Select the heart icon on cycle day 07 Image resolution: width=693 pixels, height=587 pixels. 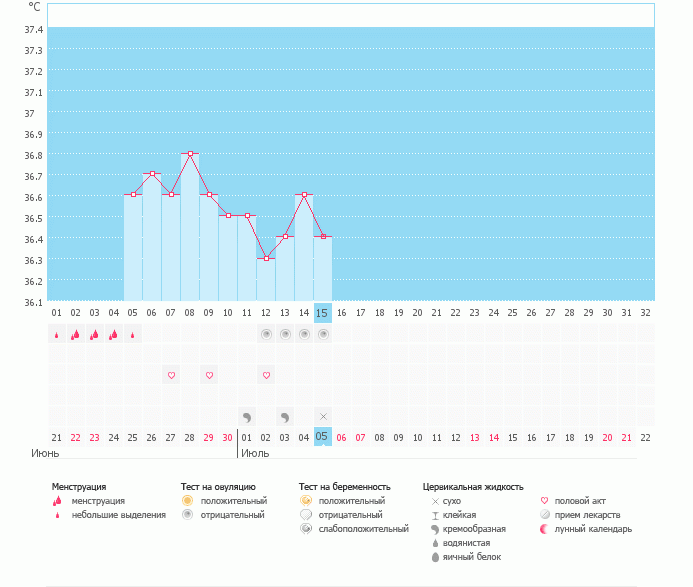tap(171, 375)
